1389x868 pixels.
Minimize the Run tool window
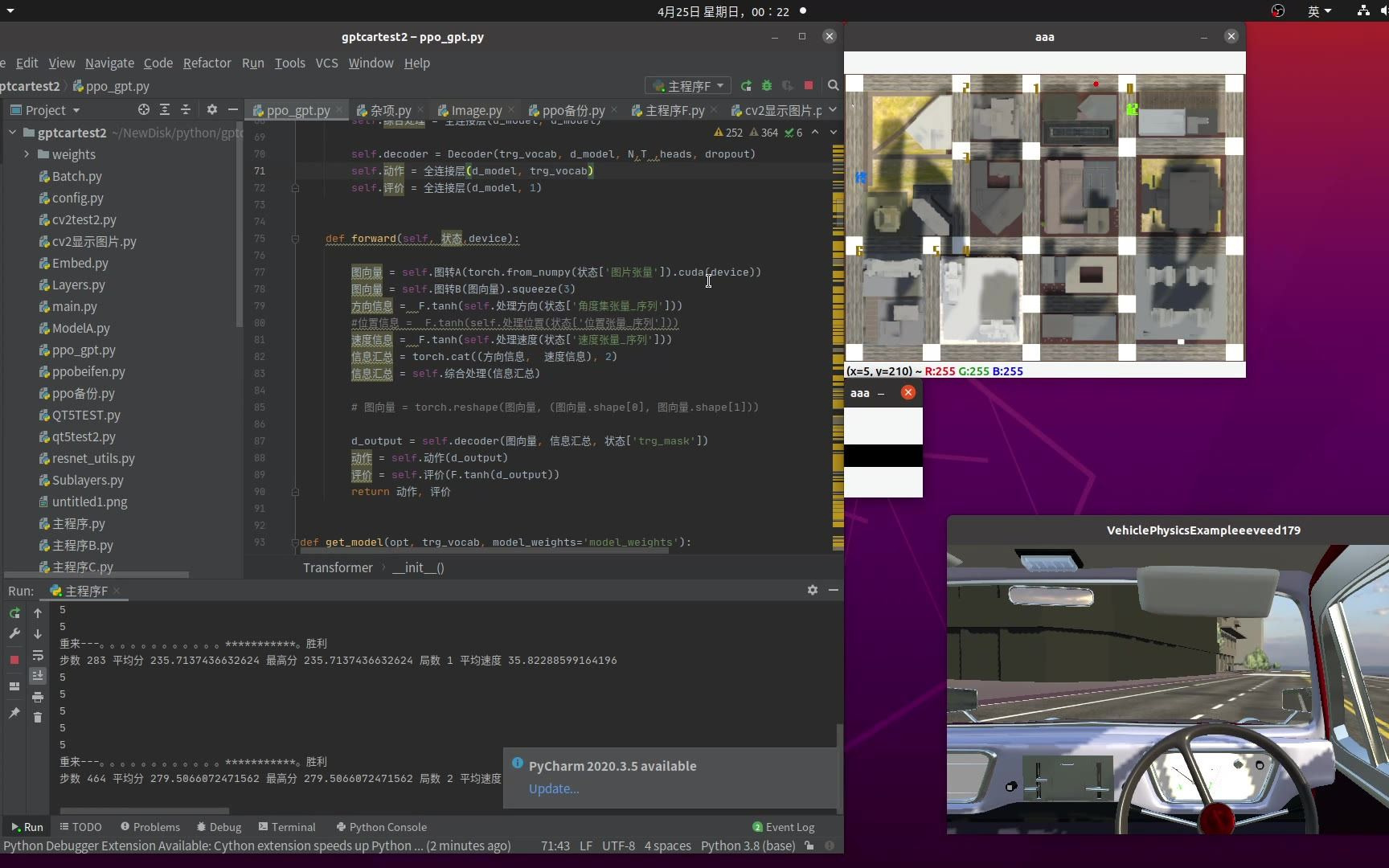pos(834,590)
